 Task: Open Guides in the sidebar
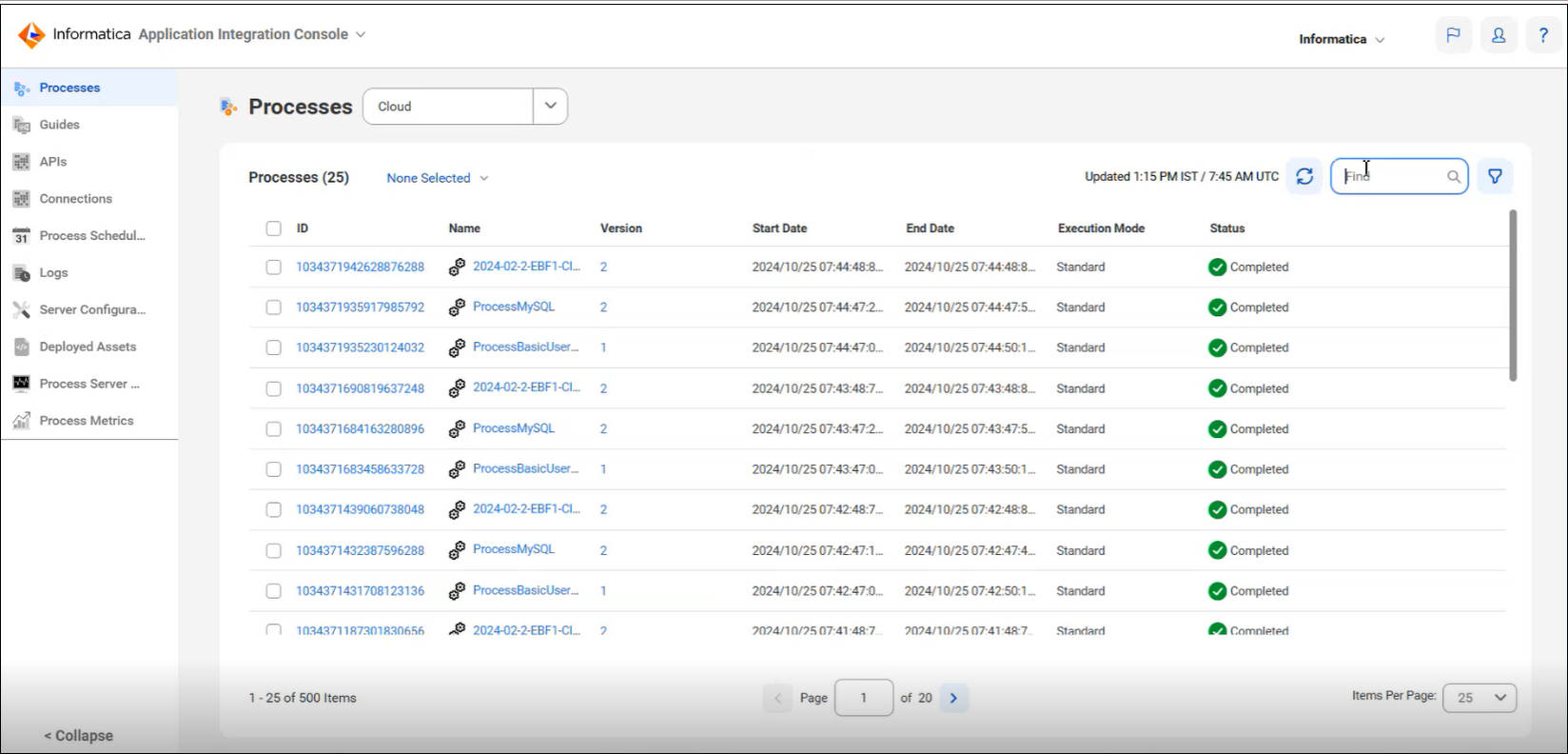coord(60,125)
